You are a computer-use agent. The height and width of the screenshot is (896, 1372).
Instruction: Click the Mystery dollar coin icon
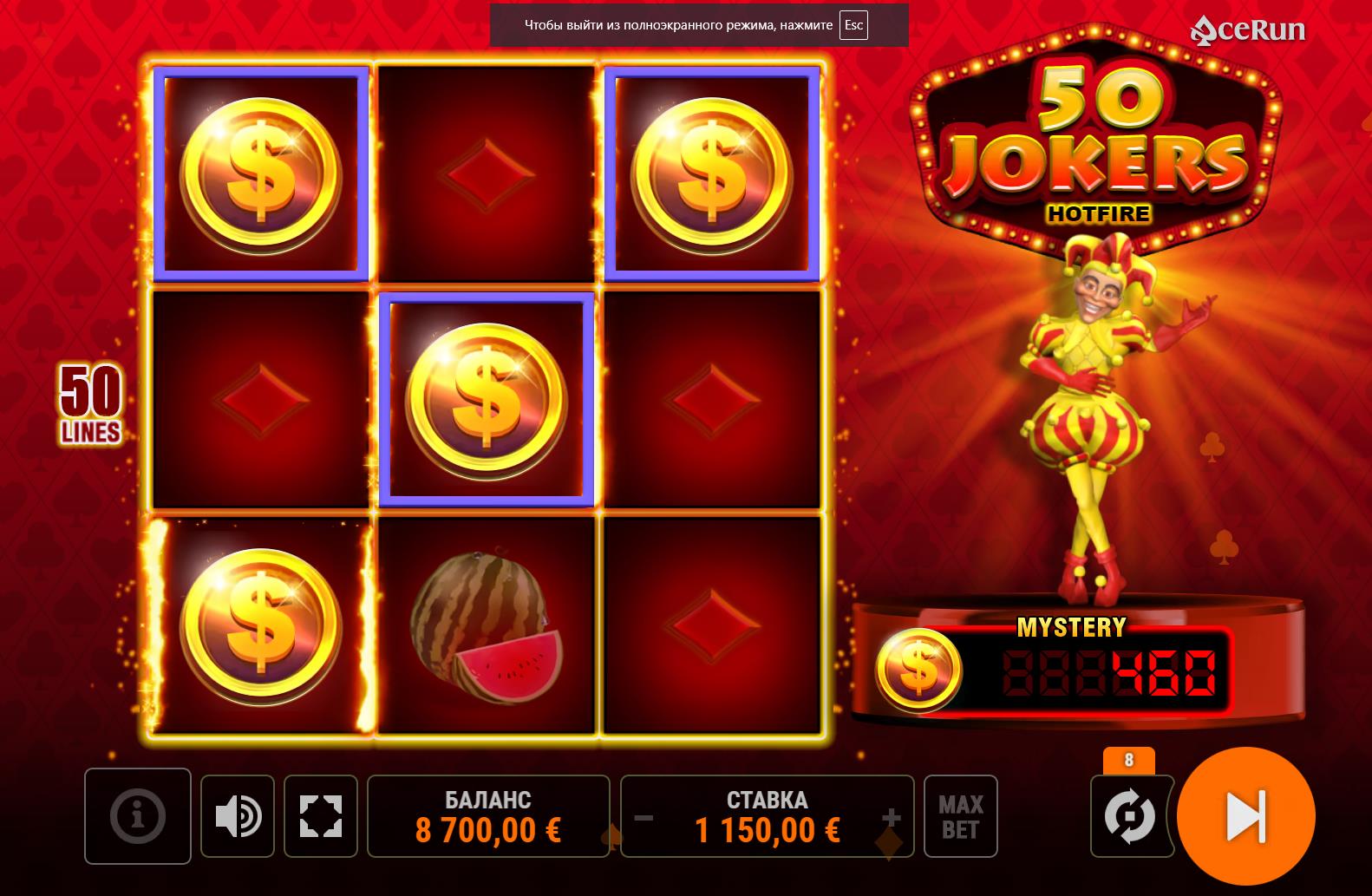(919, 670)
